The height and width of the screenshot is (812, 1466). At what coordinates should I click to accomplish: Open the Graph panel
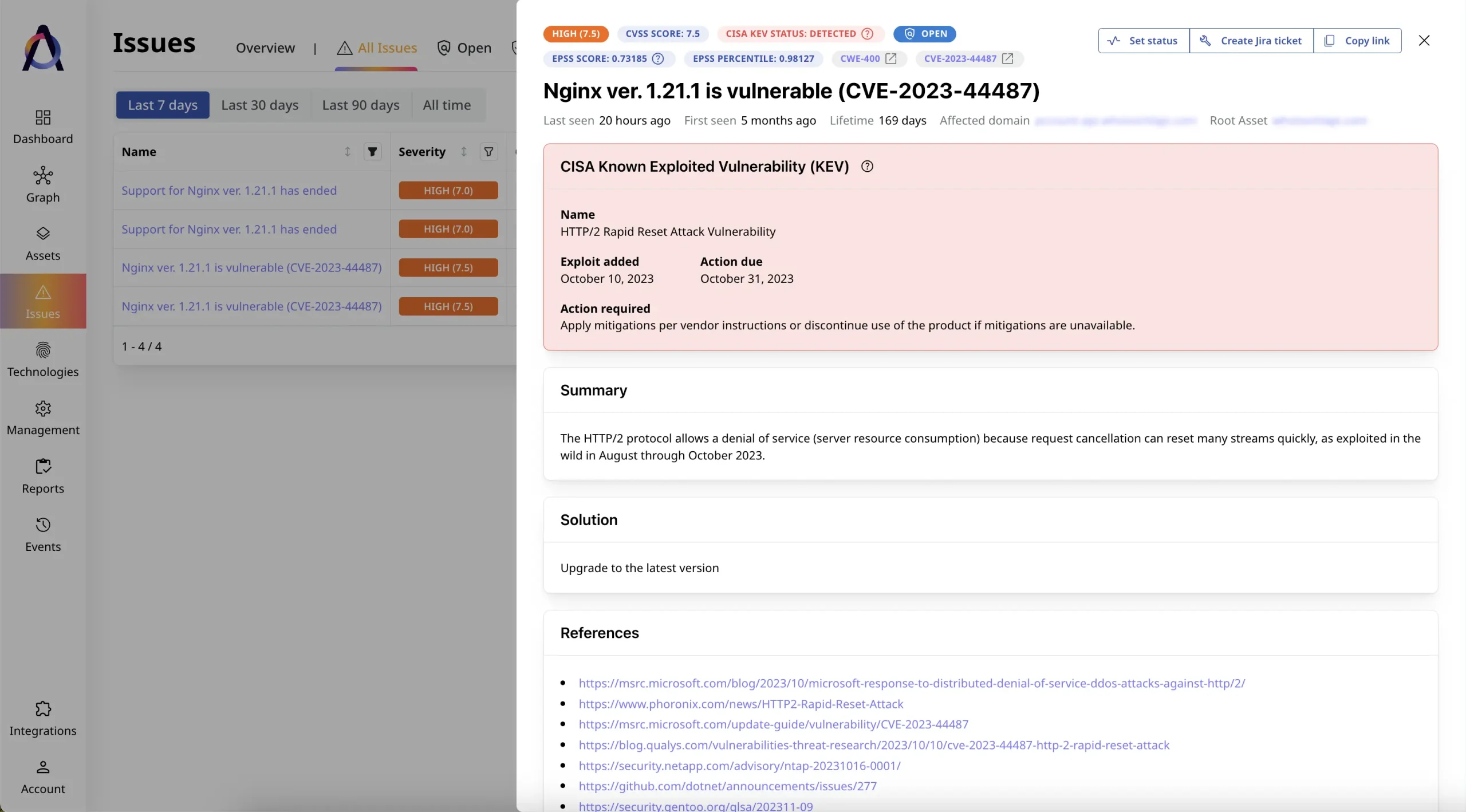point(43,184)
